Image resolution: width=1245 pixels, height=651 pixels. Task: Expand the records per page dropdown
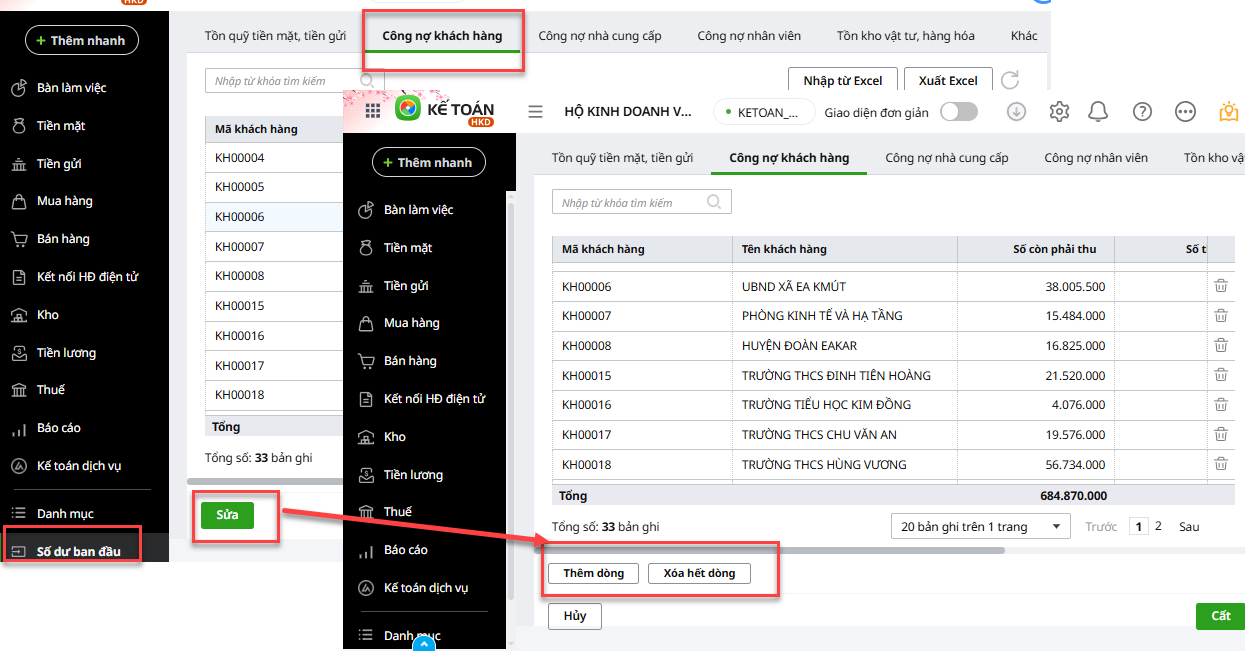click(980, 526)
